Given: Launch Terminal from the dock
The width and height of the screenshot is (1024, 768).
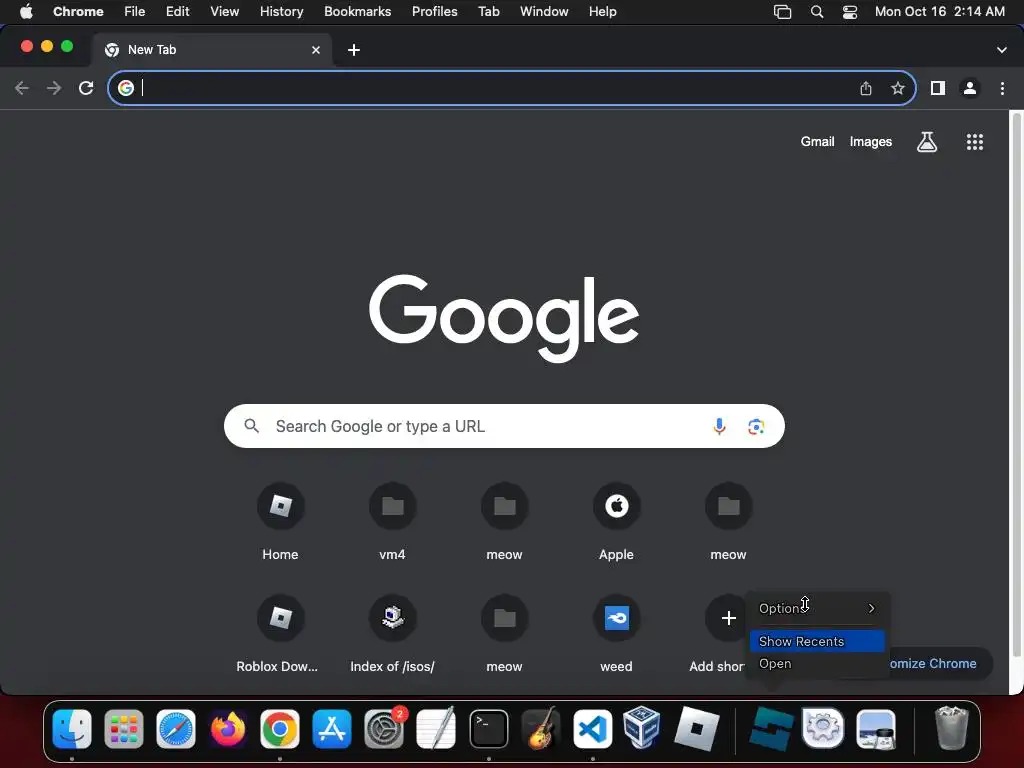Looking at the screenshot, I should click(488, 729).
